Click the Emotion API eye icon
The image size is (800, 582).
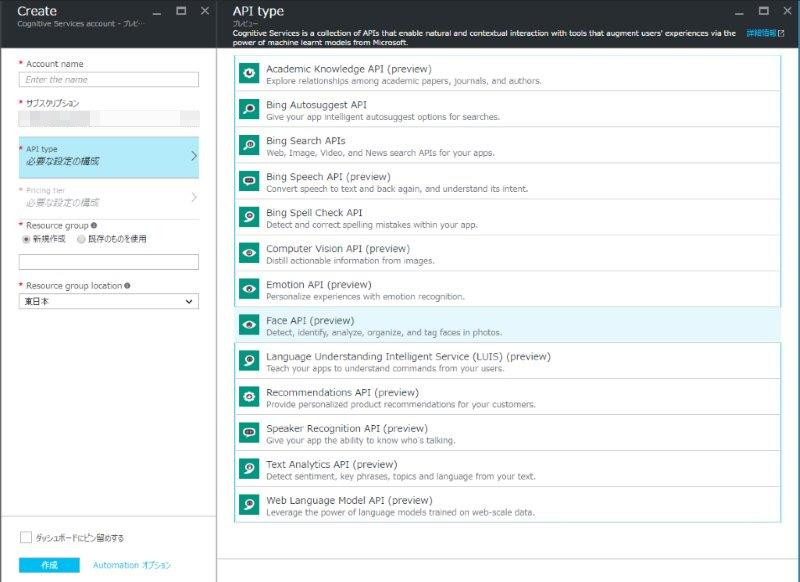pos(249,289)
